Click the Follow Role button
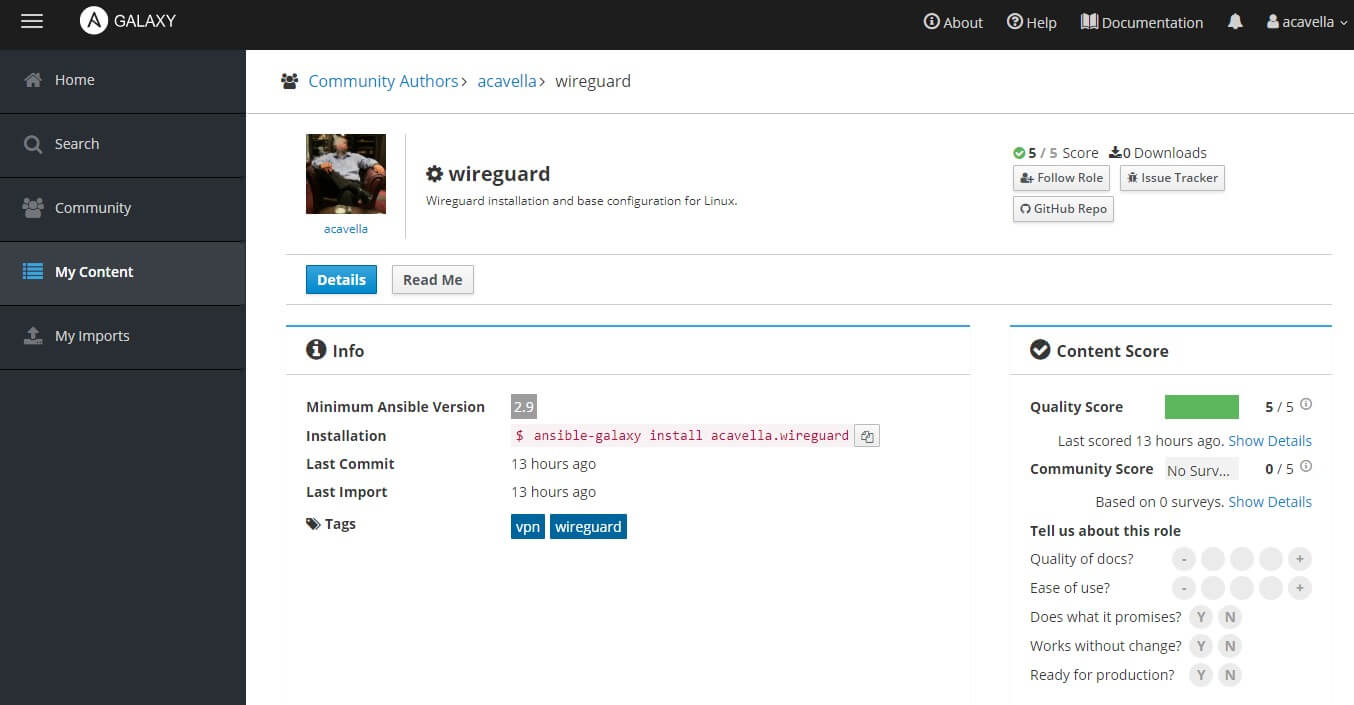The height and width of the screenshot is (705, 1354). (x=1061, y=178)
